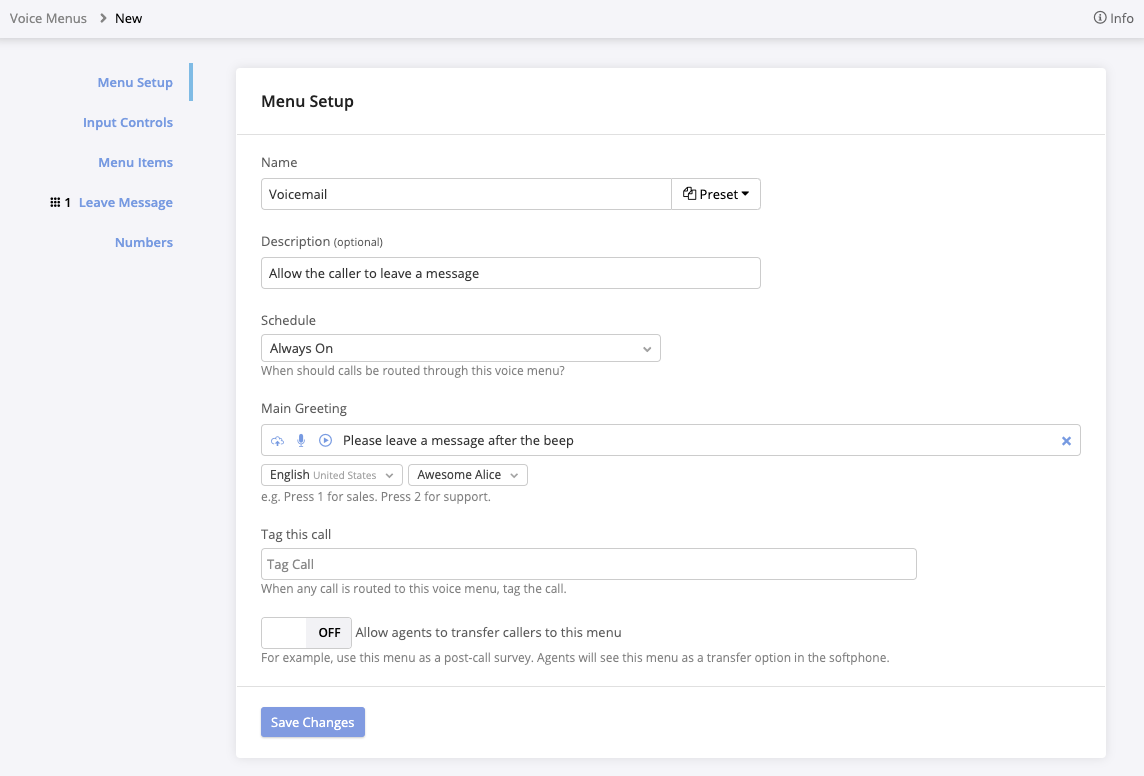Click the Save Changes button
1144x776 pixels.
tap(313, 722)
